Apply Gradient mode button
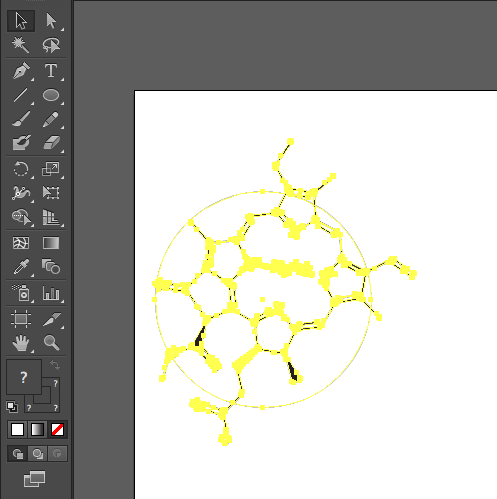 pyautogui.click(x=37, y=429)
